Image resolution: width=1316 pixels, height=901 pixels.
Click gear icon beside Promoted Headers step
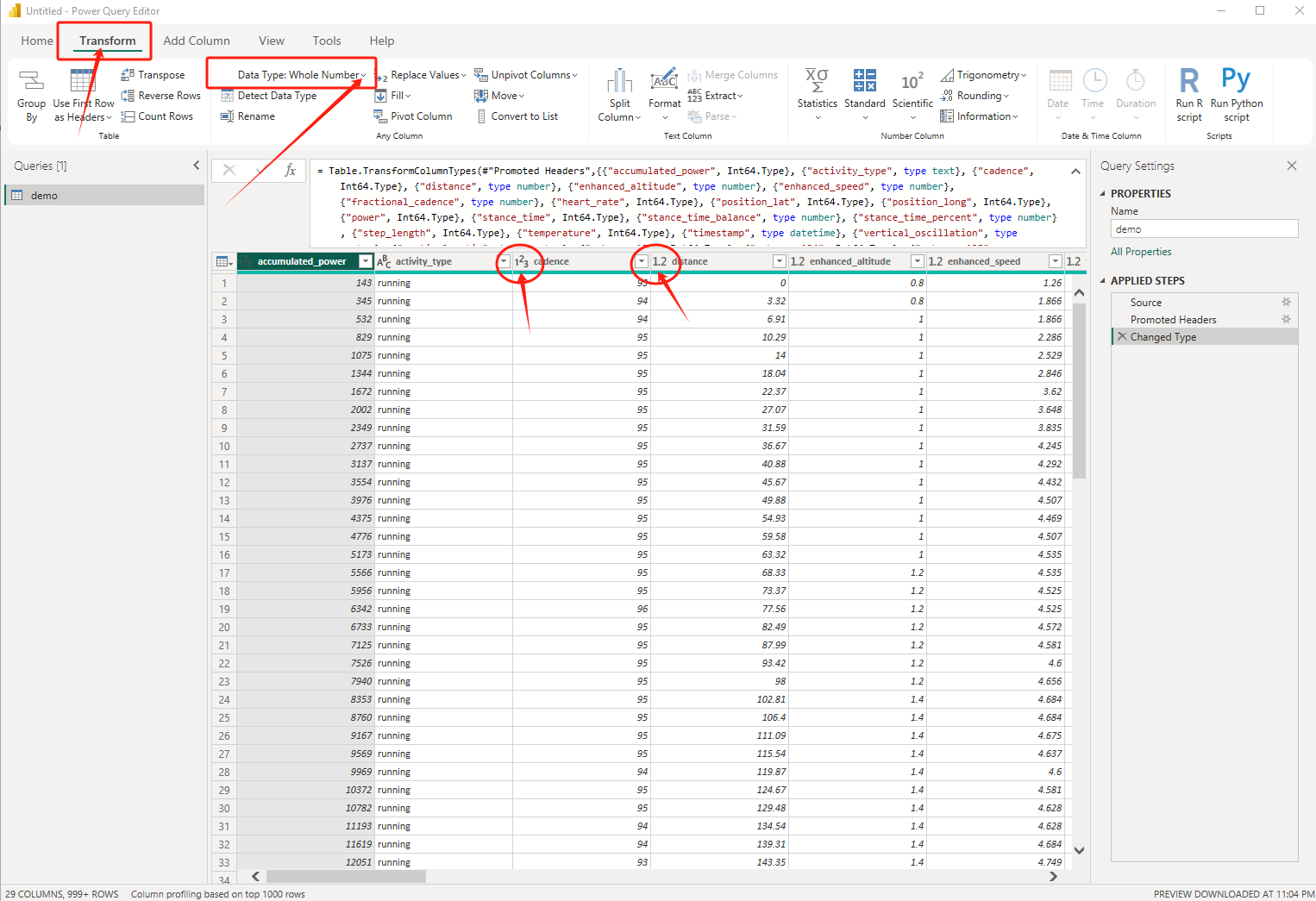tap(1286, 319)
